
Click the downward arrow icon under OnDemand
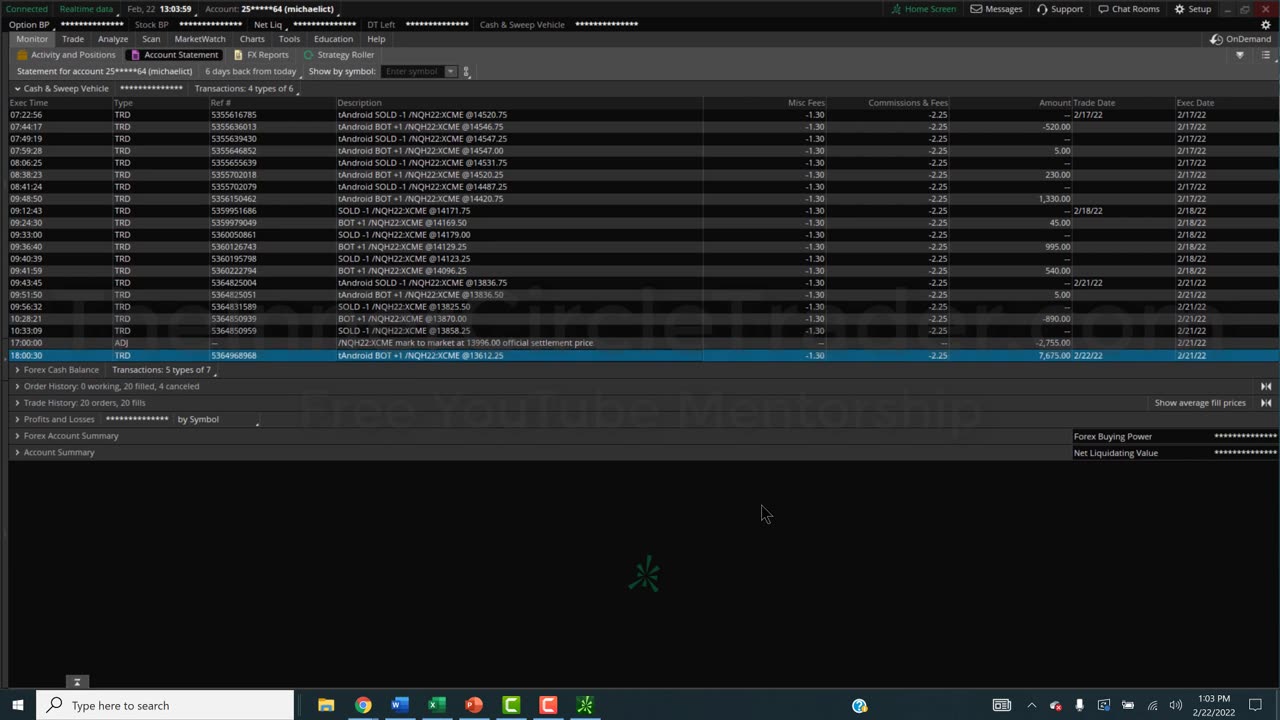1240,55
